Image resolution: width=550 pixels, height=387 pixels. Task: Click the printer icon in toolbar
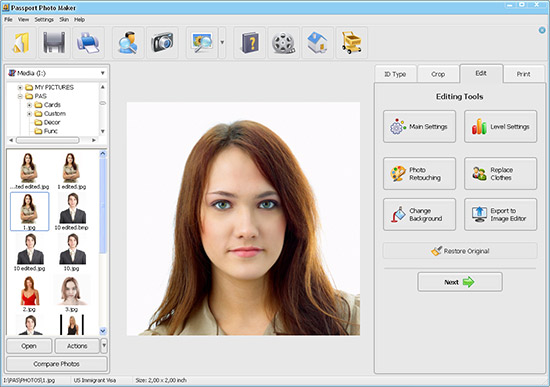pos(88,43)
